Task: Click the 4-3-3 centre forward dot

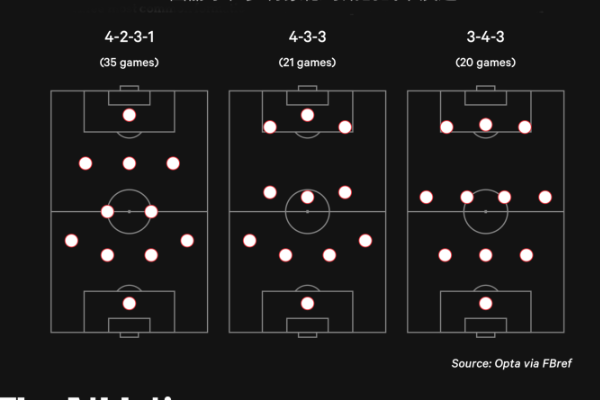Action: point(307,115)
